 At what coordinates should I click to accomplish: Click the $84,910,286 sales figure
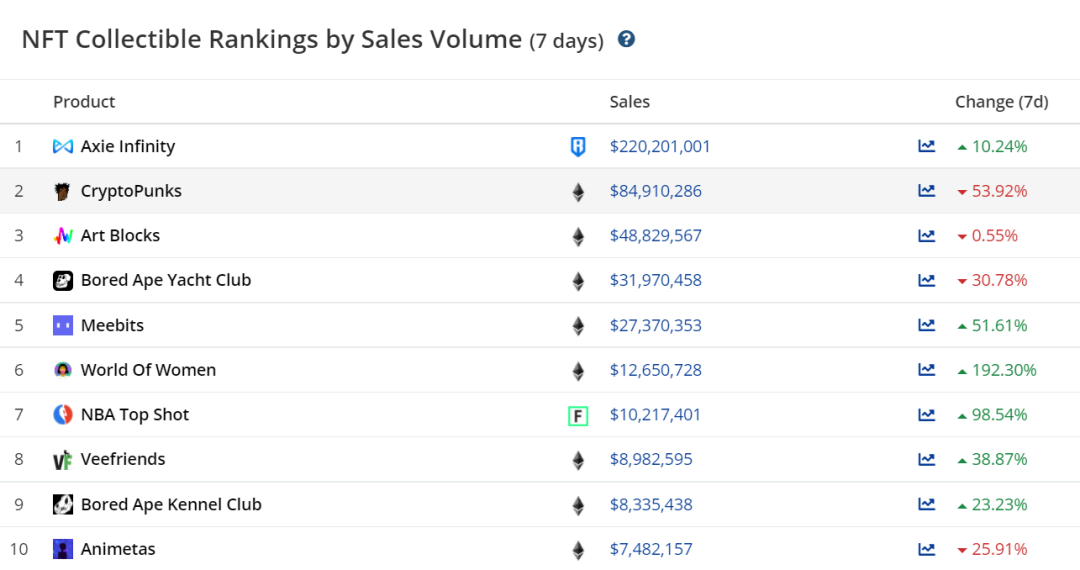656,191
